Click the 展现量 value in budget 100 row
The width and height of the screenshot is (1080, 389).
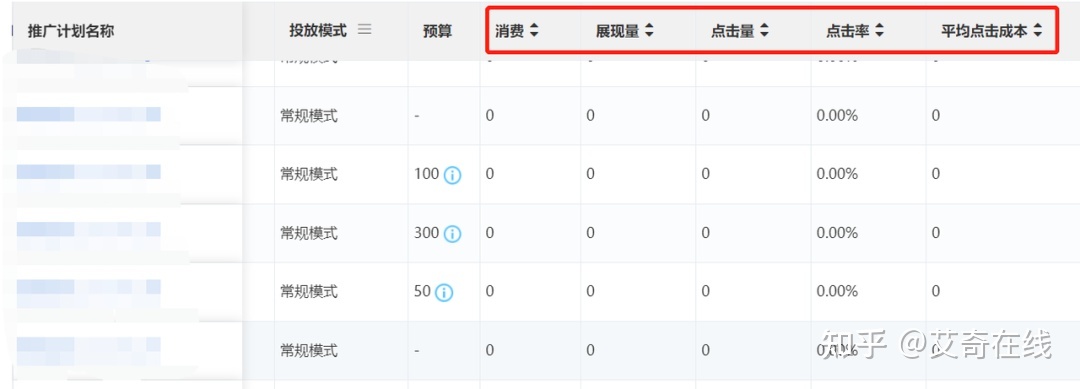point(590,175)
